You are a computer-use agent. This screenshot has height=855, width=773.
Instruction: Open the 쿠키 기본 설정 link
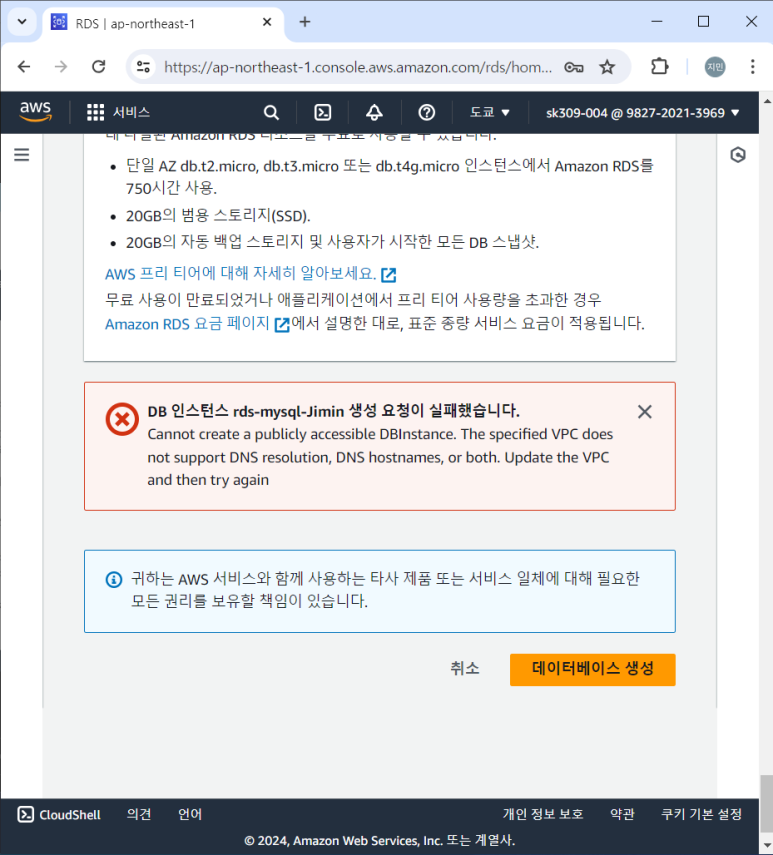click(701, 814)
